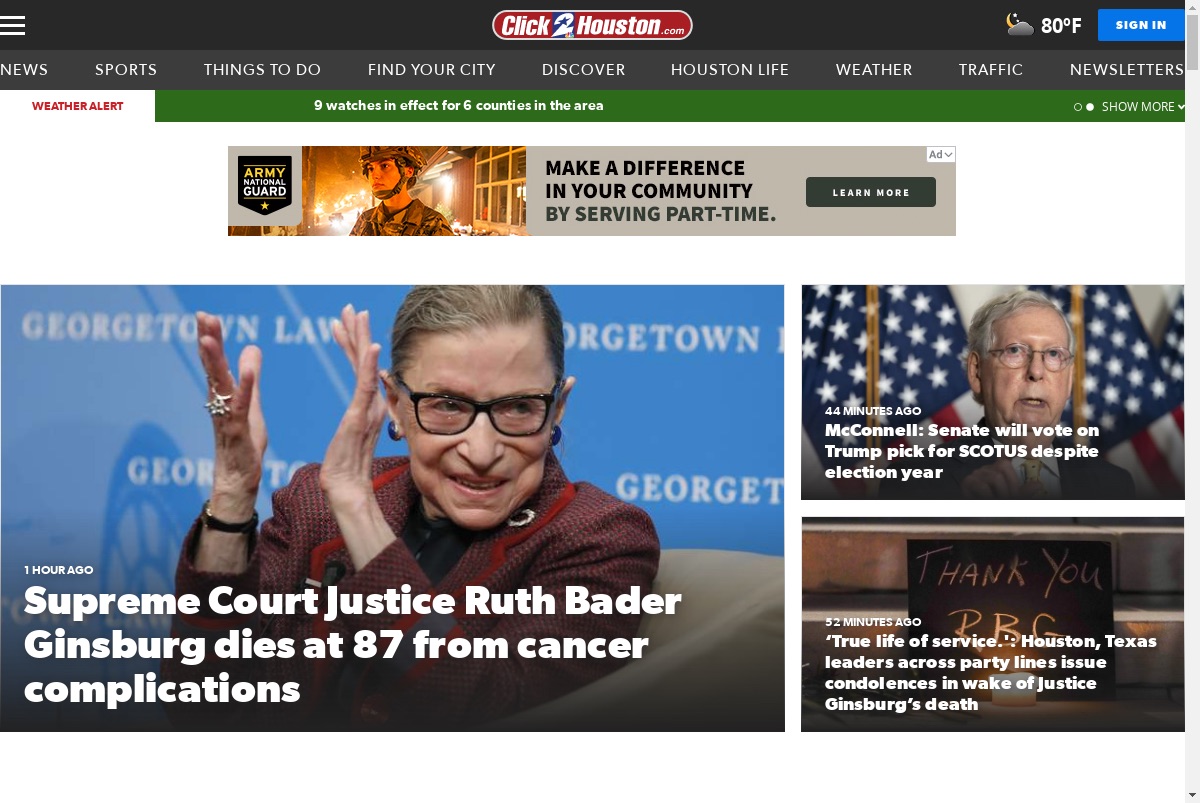Open Houston Life section

[730, 70]
